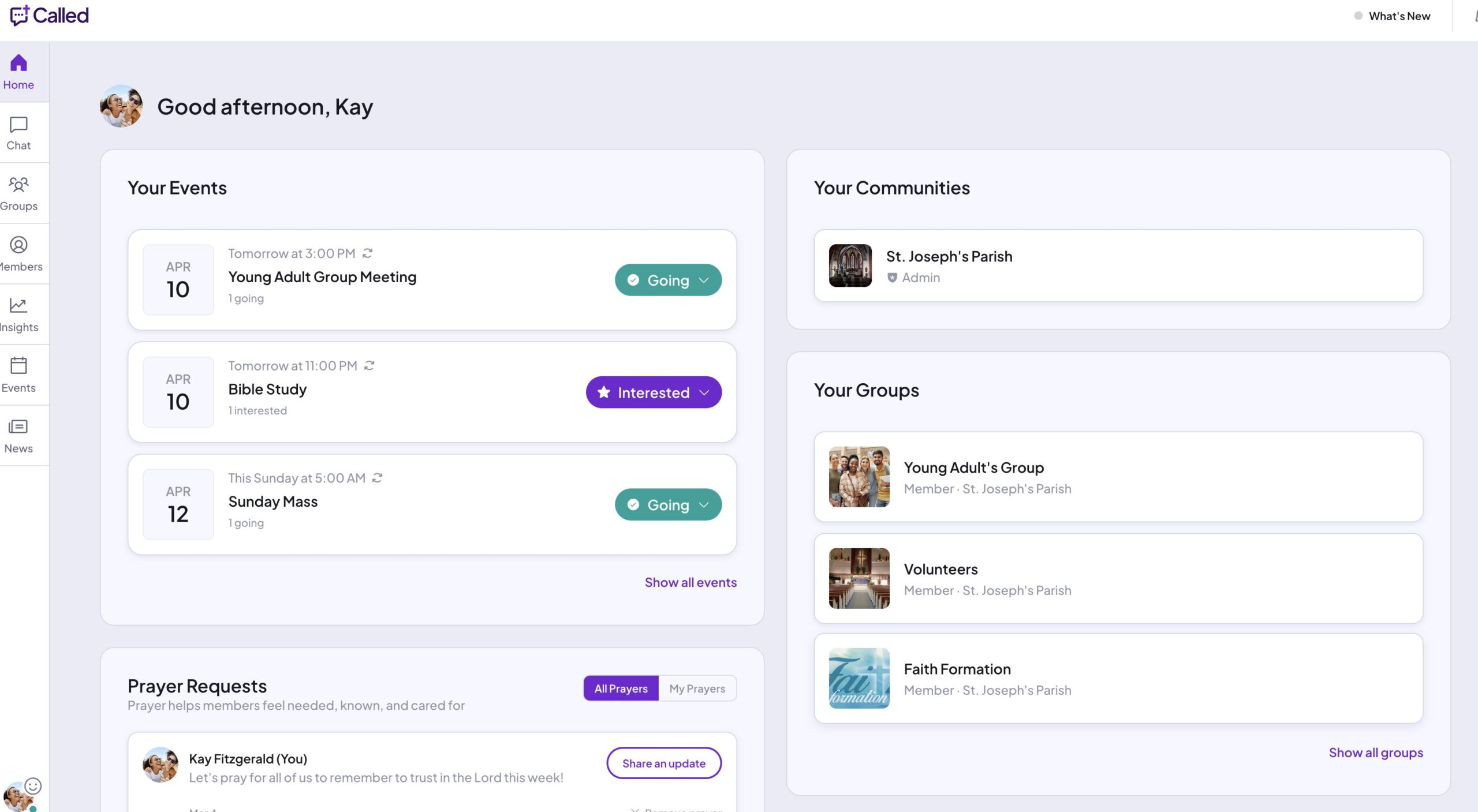1478x812 pixels.
Task: Select the All Prayers tab
Action: click(x=621, y=688)
